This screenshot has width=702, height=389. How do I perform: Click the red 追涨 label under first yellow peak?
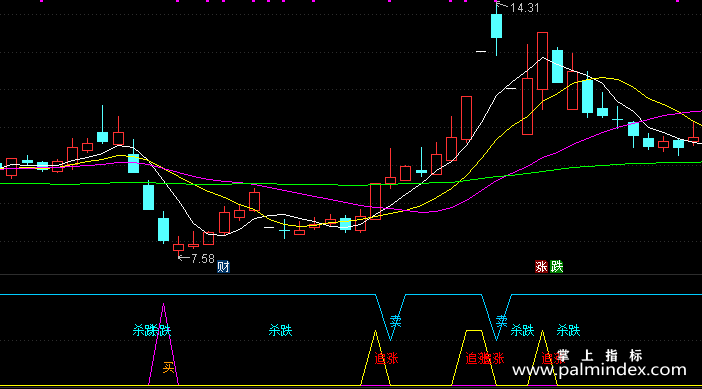tap(386, 359)
